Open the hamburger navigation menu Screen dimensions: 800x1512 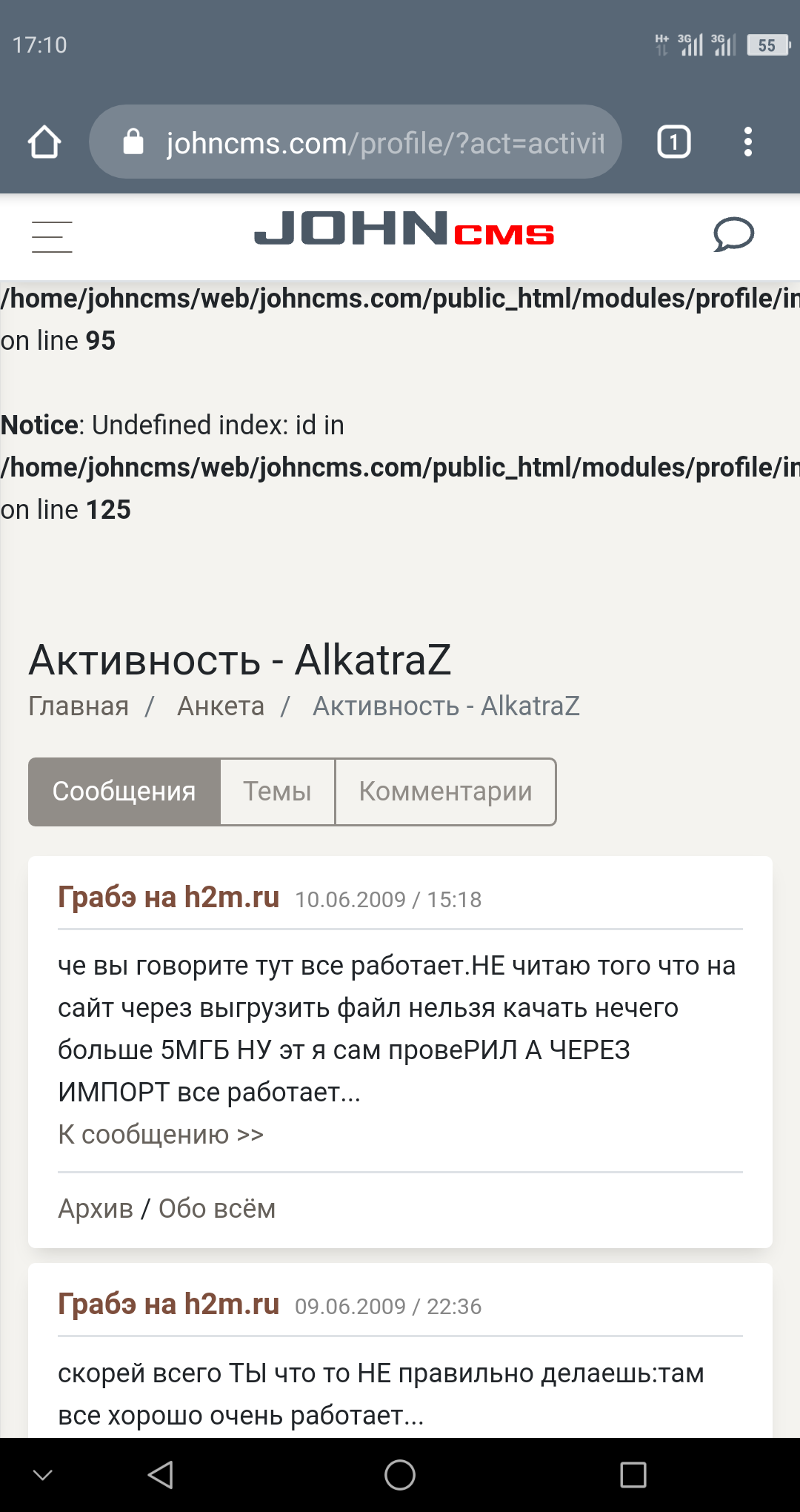click(x=52, y=236)
